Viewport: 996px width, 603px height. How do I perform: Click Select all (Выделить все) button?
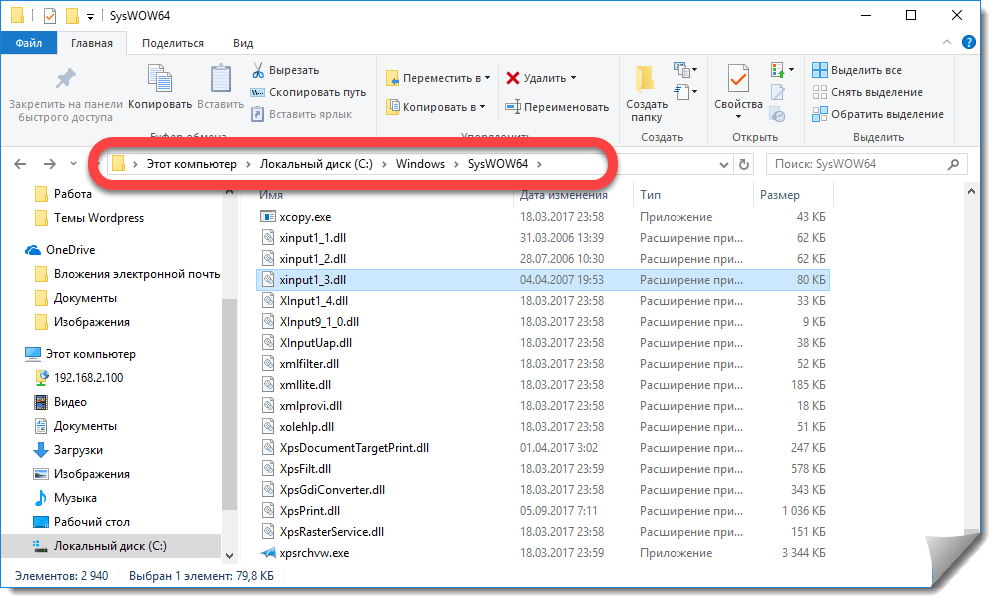click(x=857, y=70)
